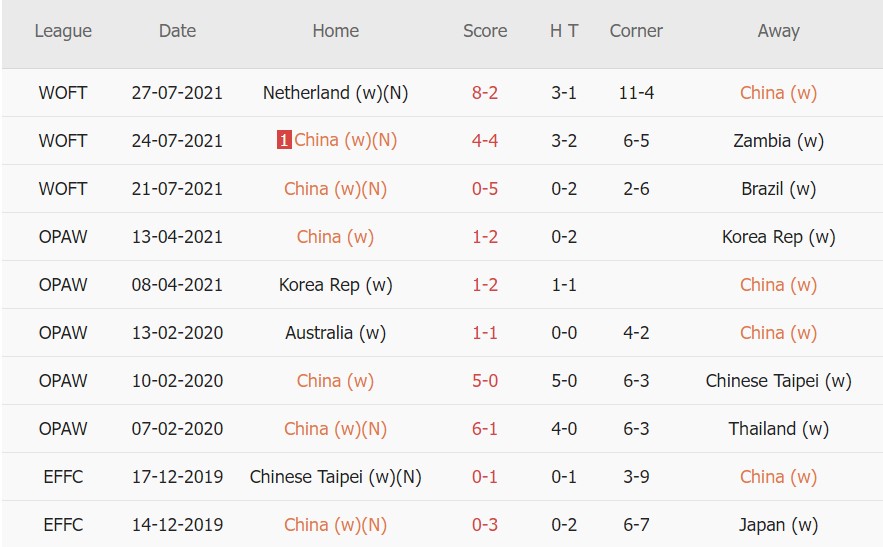Open the Thailand (w) team page
The height and width of the screenshot is (547, 883).
point(778,429)
